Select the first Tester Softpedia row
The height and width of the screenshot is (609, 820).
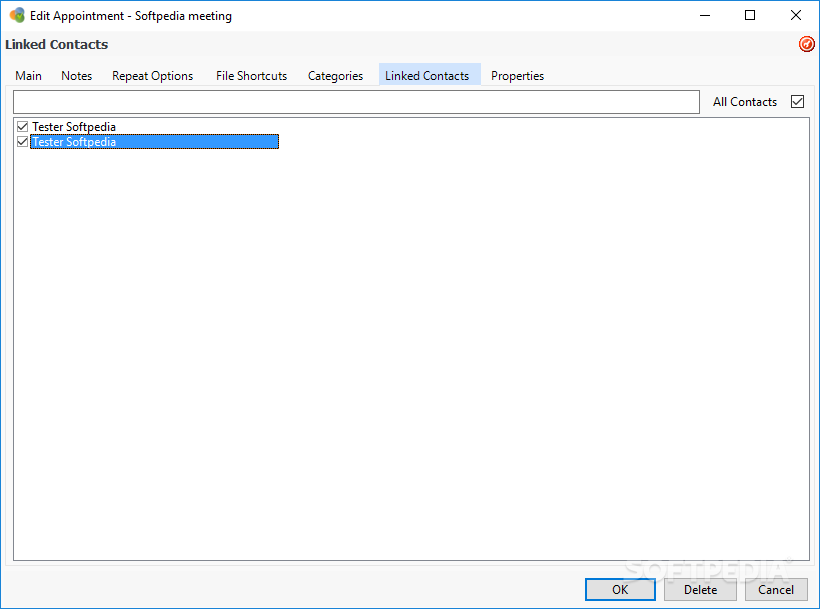(x=74, y=127)
